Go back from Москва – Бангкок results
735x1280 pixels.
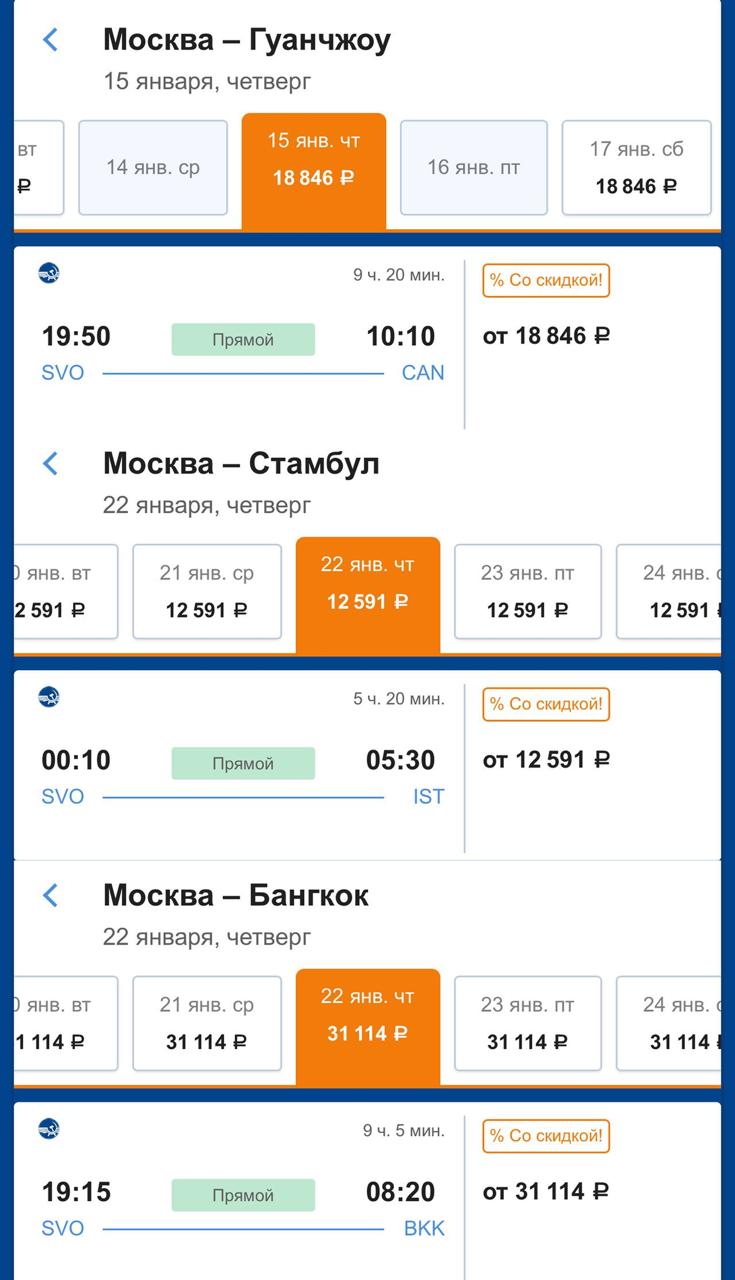click(x=51, y=895)
